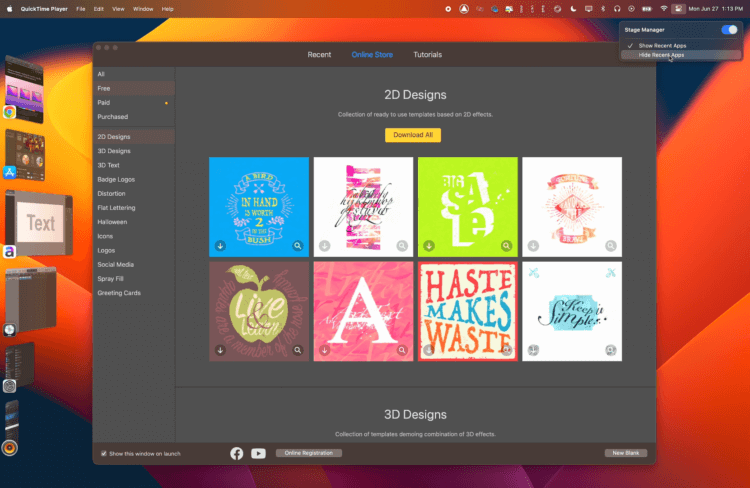Select 'Show Recent Apps' option
Screen dimensions: 750x488
coord(662,45)
